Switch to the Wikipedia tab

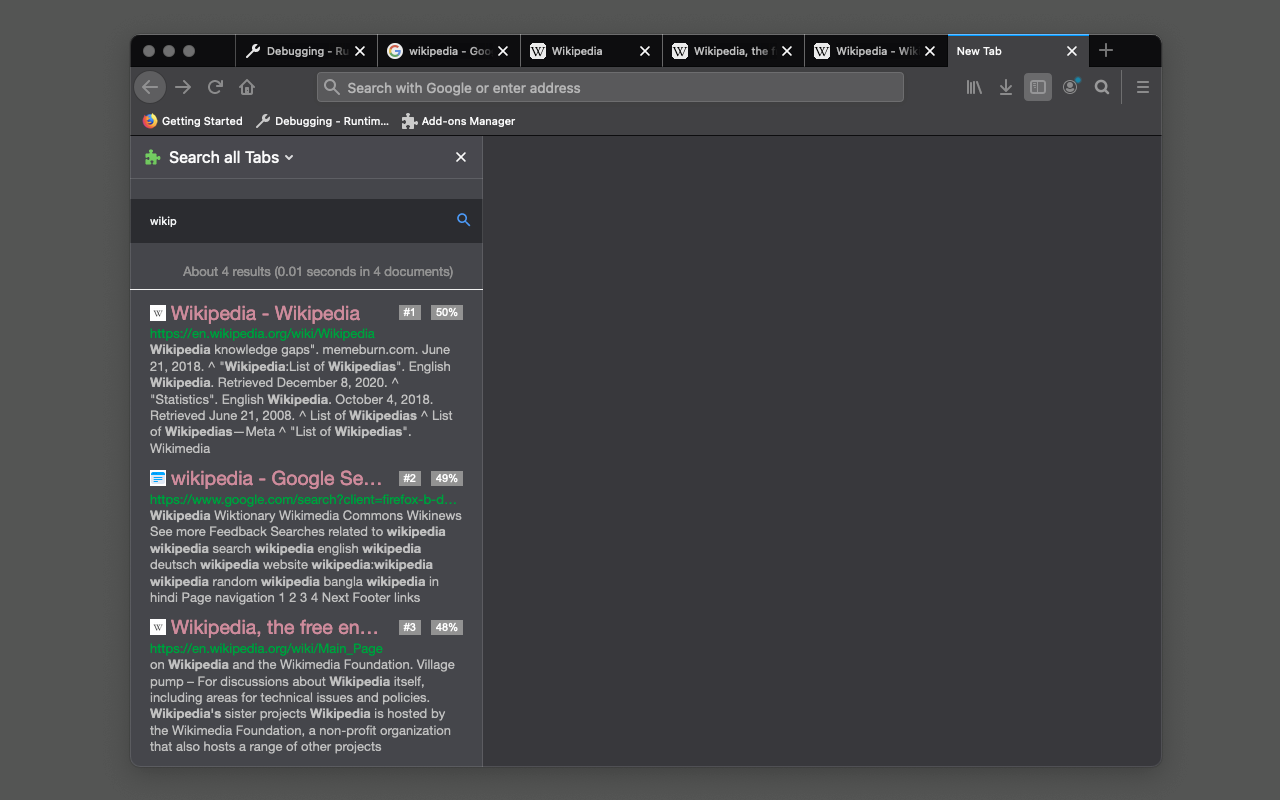pyautogui.click(x=591, y=51)
